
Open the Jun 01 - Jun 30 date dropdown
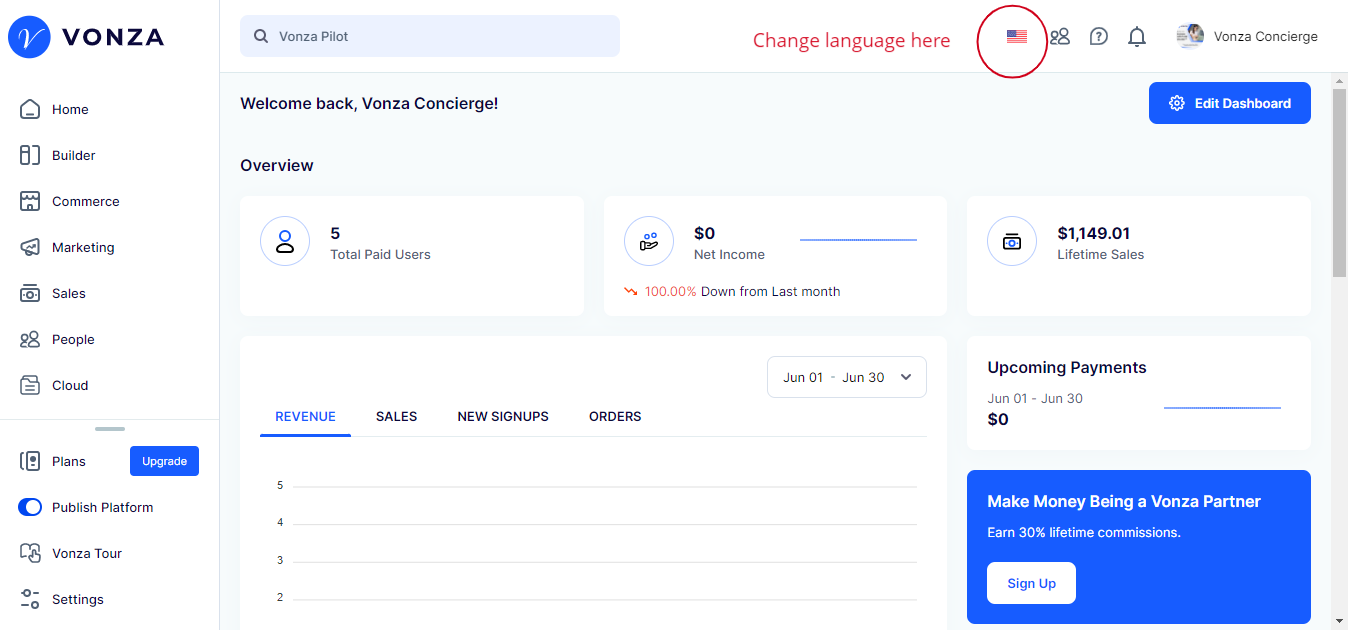(847, 377)
